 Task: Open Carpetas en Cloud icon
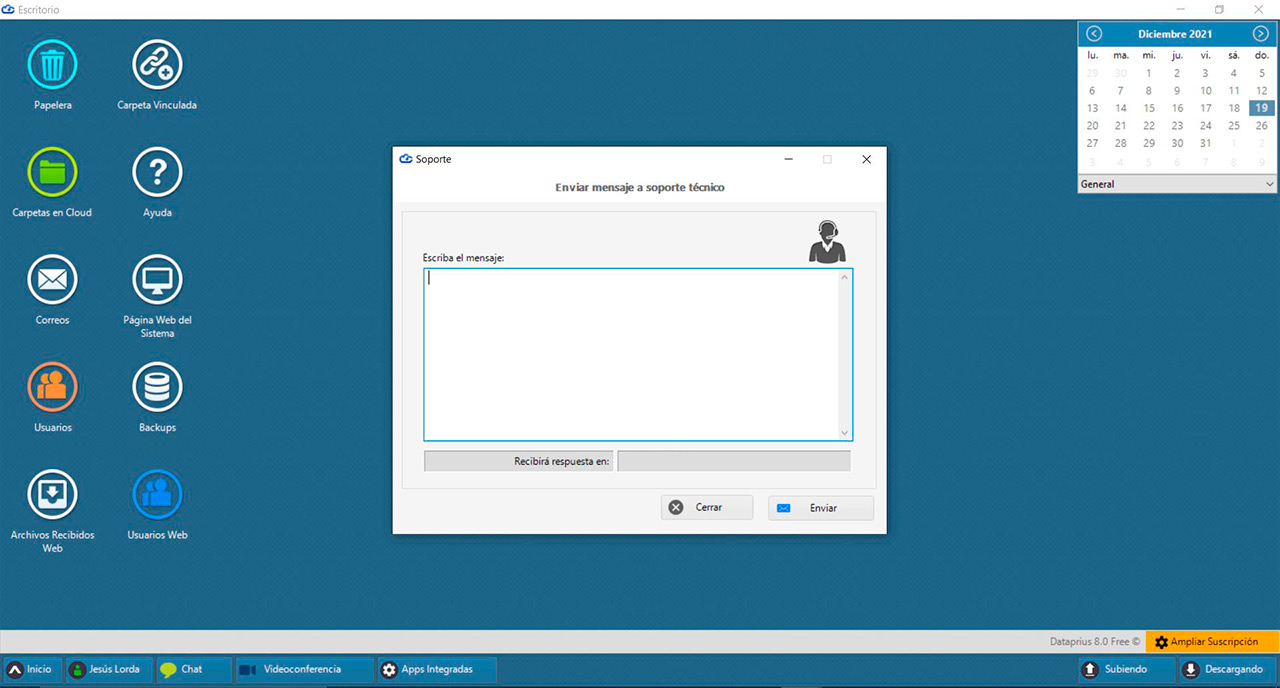[52, 173]
